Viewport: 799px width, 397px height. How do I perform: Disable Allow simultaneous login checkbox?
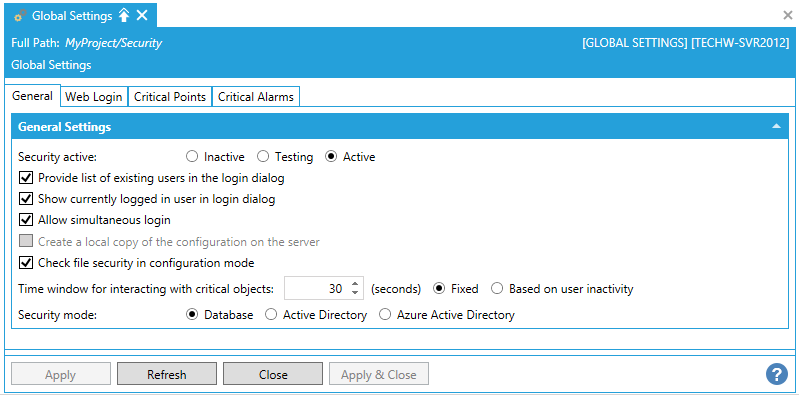[25, 220]
